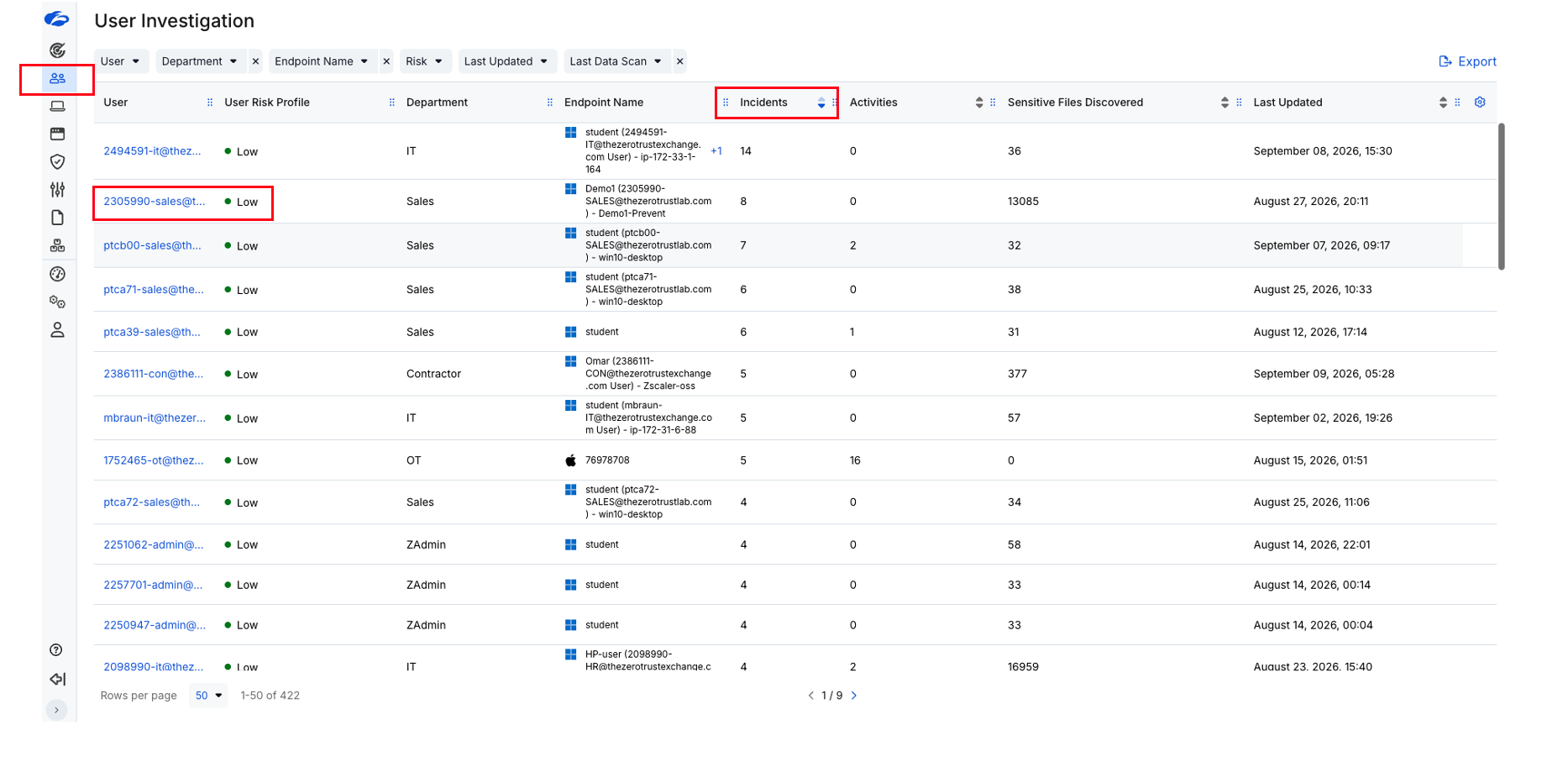
Task: Remove the Endpoint Name filter
Action: 386,61
